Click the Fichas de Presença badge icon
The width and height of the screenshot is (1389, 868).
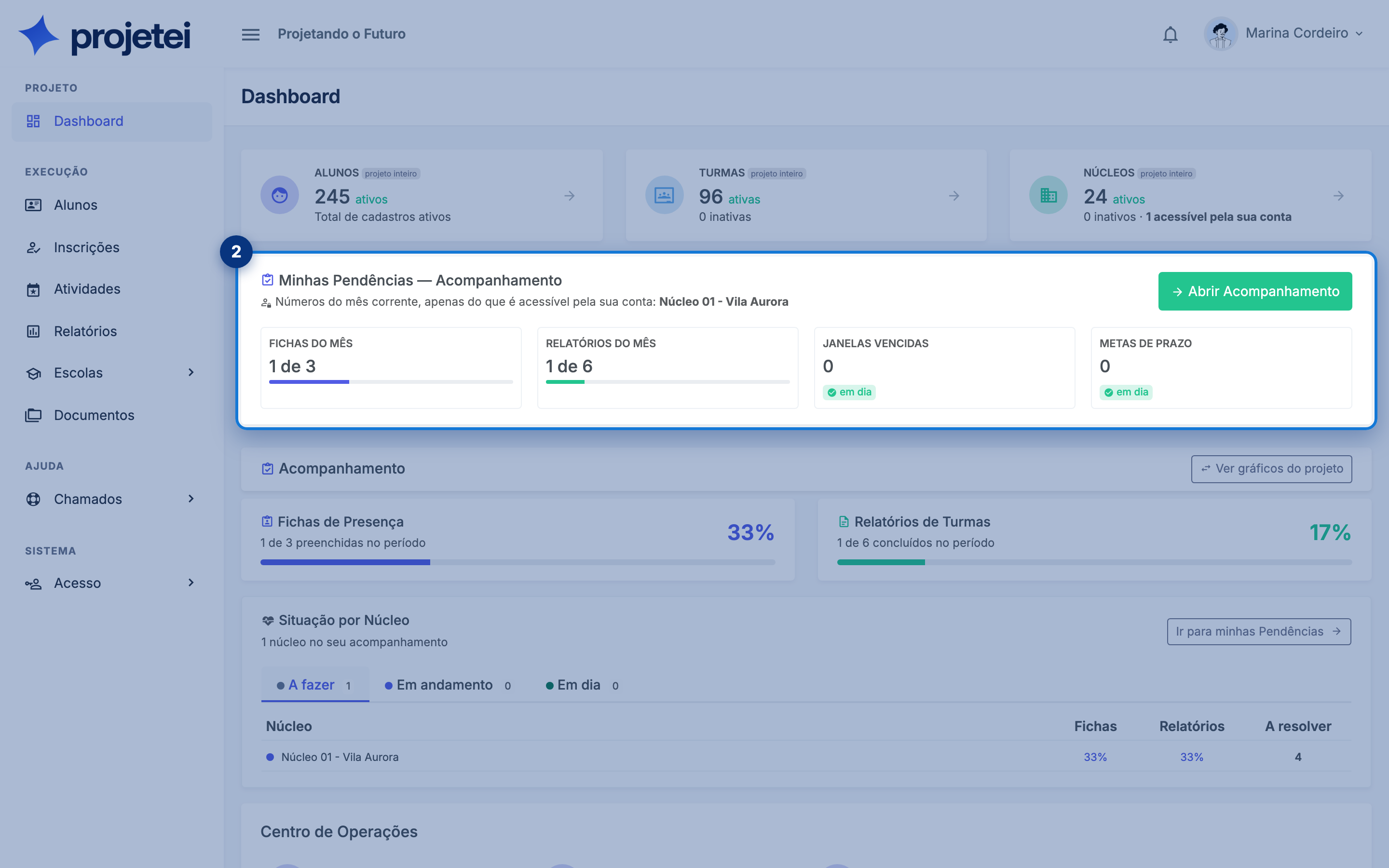point(267,521)
